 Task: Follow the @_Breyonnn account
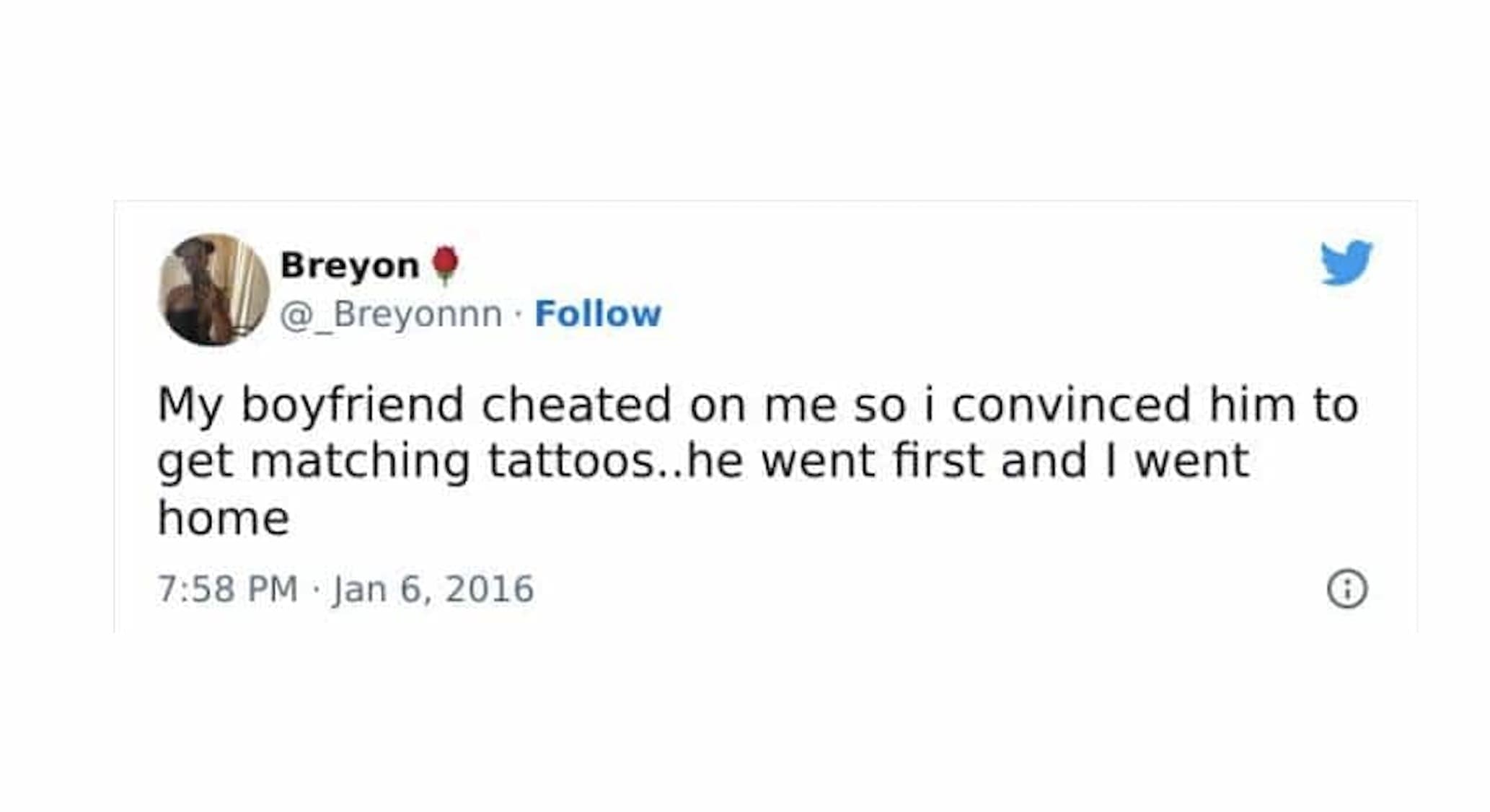tap(597, 314)
